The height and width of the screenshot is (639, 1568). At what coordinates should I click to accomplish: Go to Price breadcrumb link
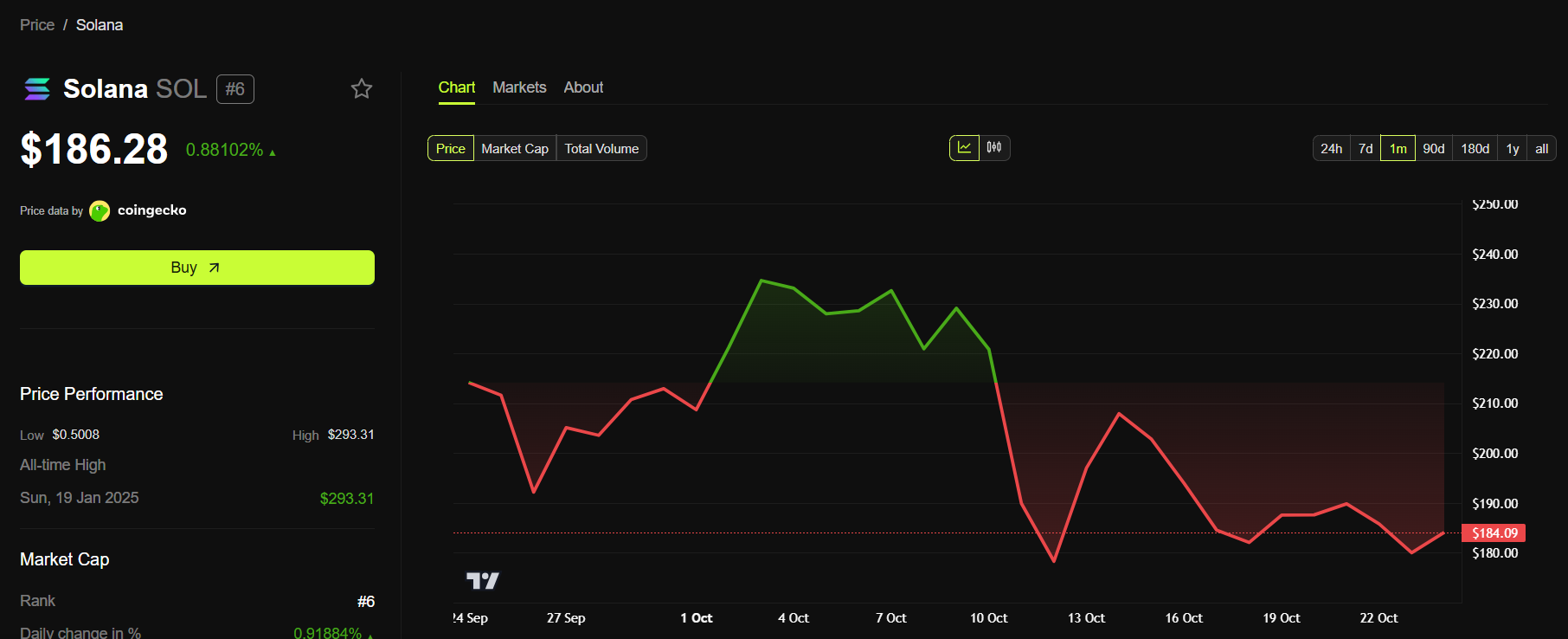[37, 25]
